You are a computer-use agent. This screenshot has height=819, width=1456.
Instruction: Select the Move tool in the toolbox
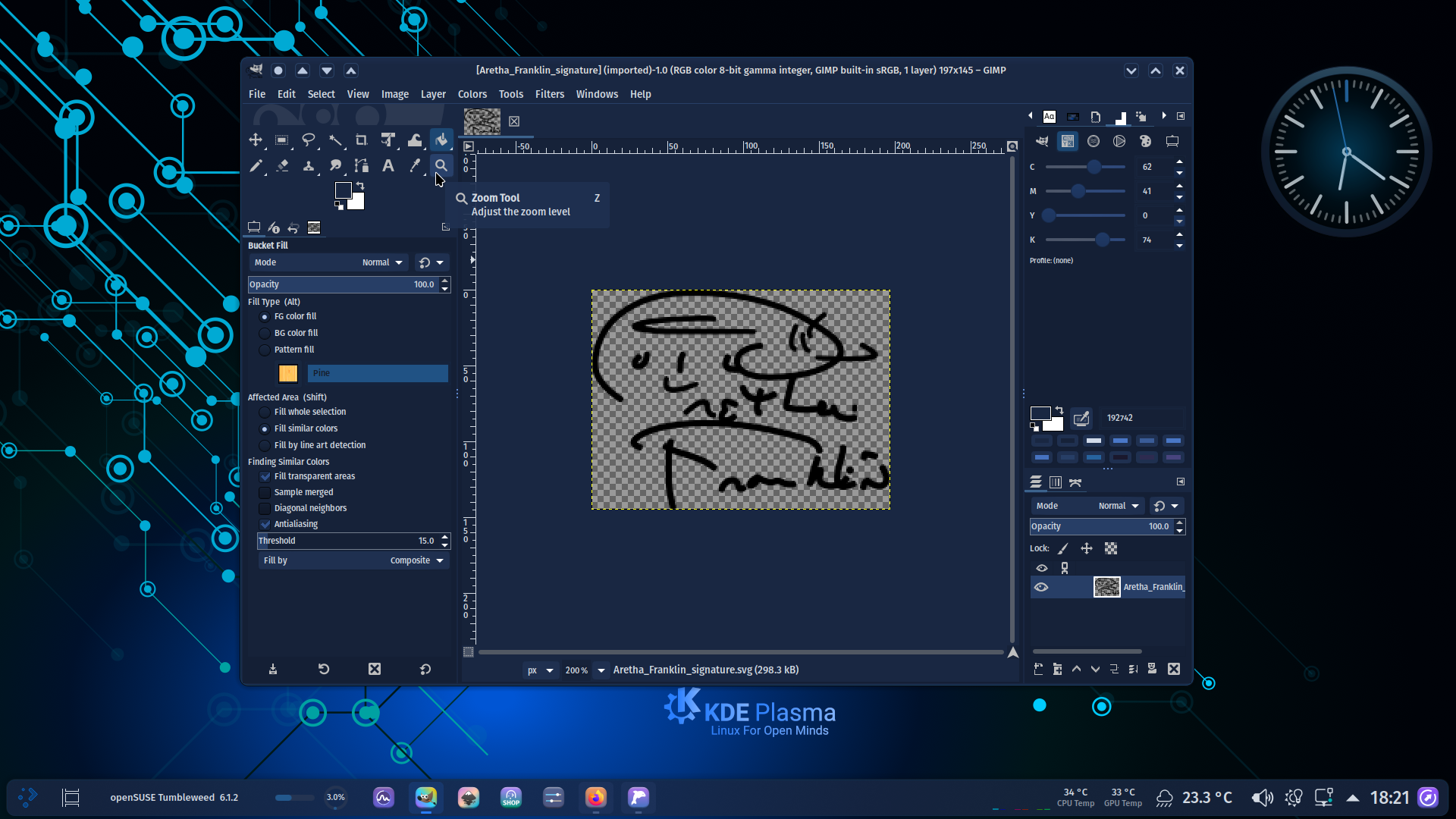coord(256,140)
